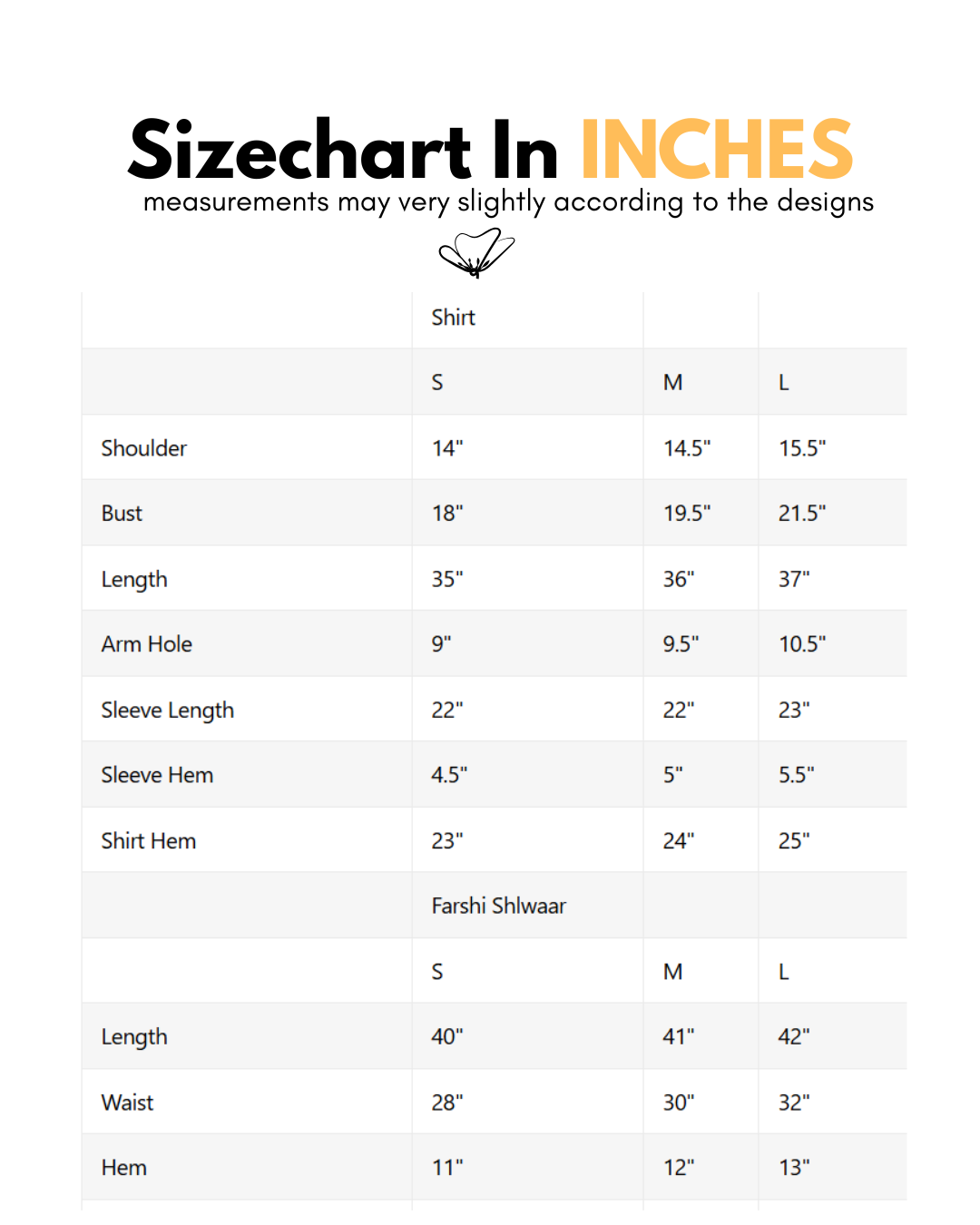Click the 'Bust' row label
The image size is (980, 1225).
(122, 514)
